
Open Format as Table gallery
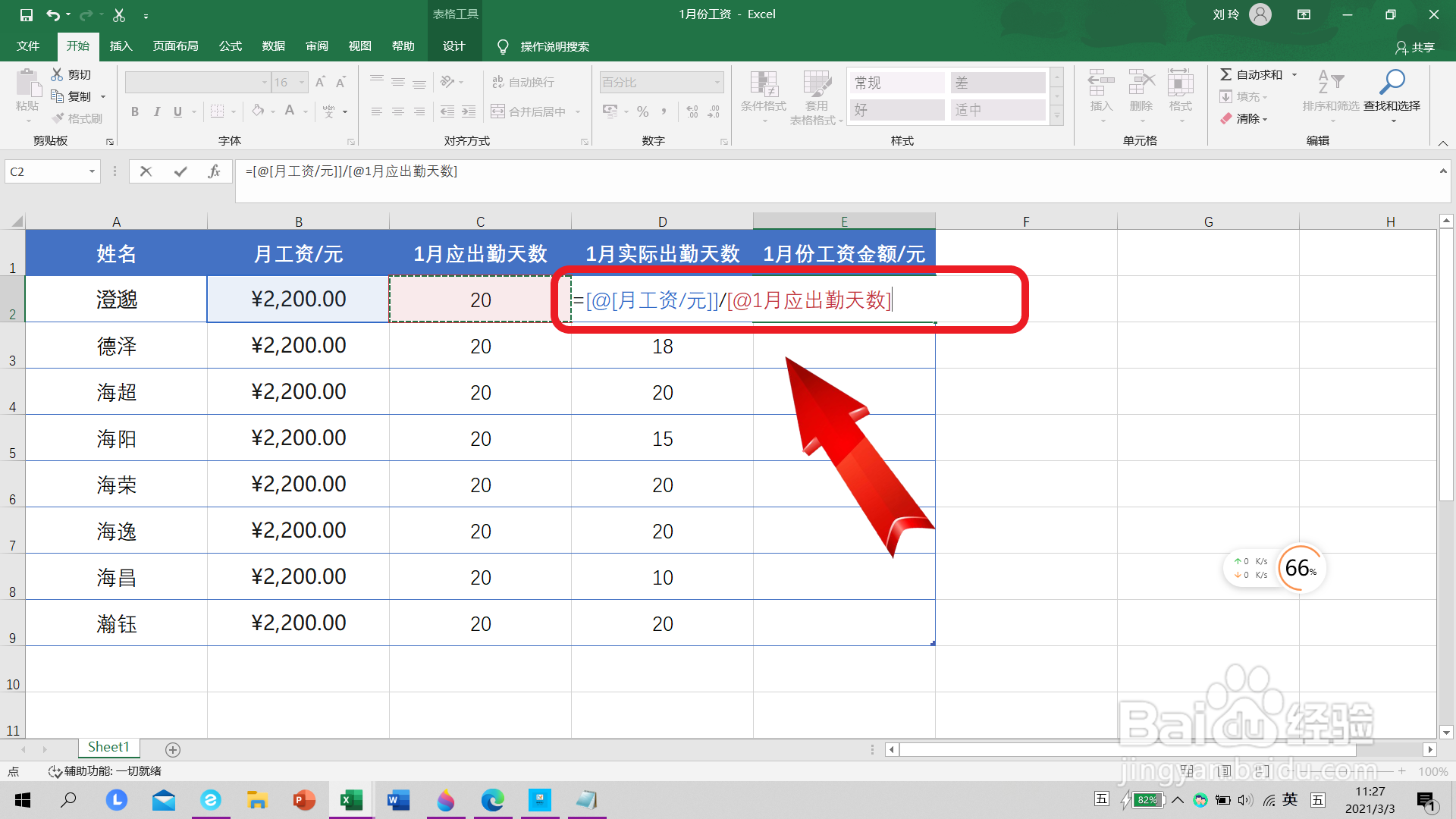point(817,97)
